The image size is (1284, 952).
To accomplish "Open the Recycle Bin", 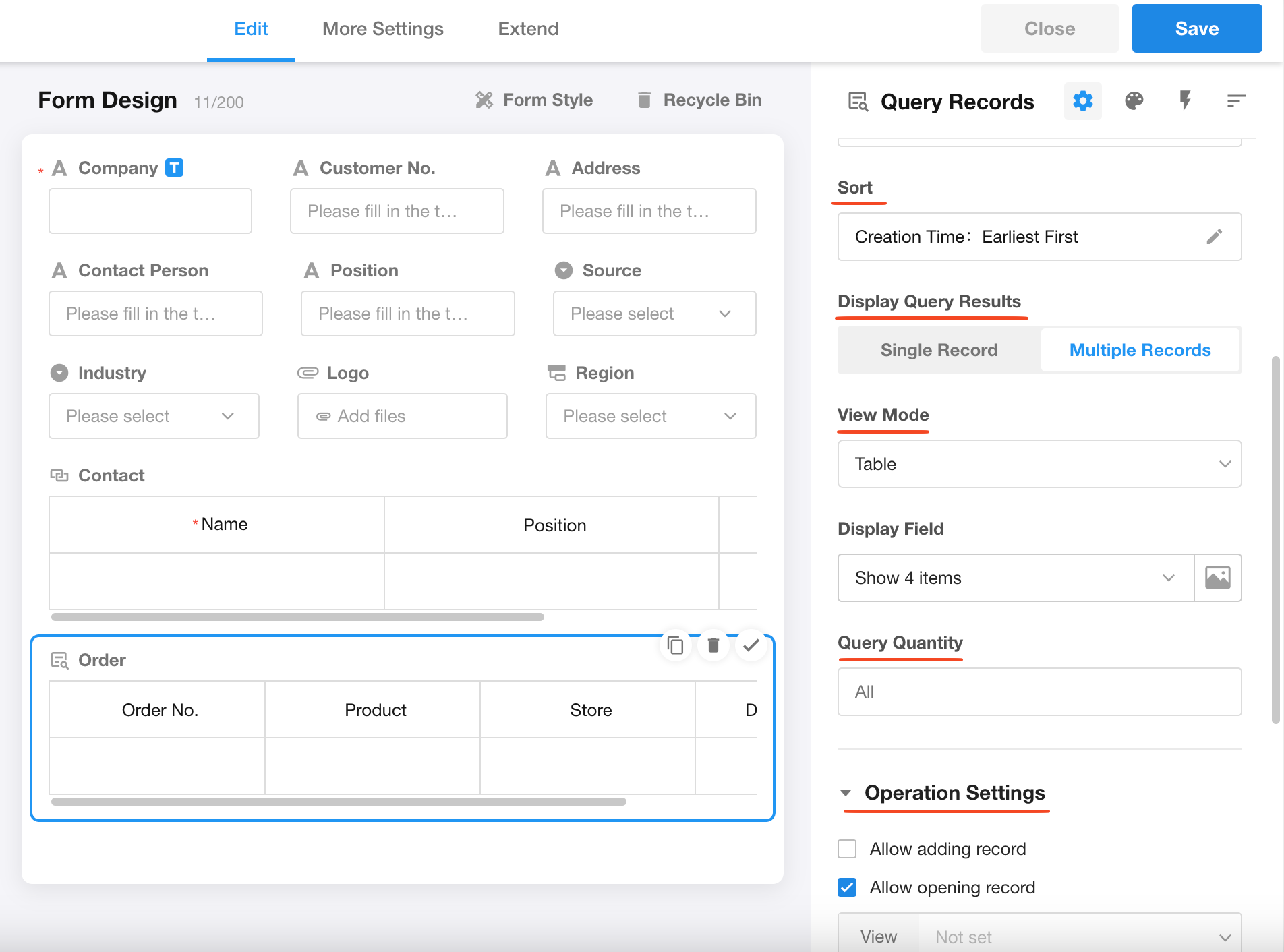I will click(x=699, y=100).
